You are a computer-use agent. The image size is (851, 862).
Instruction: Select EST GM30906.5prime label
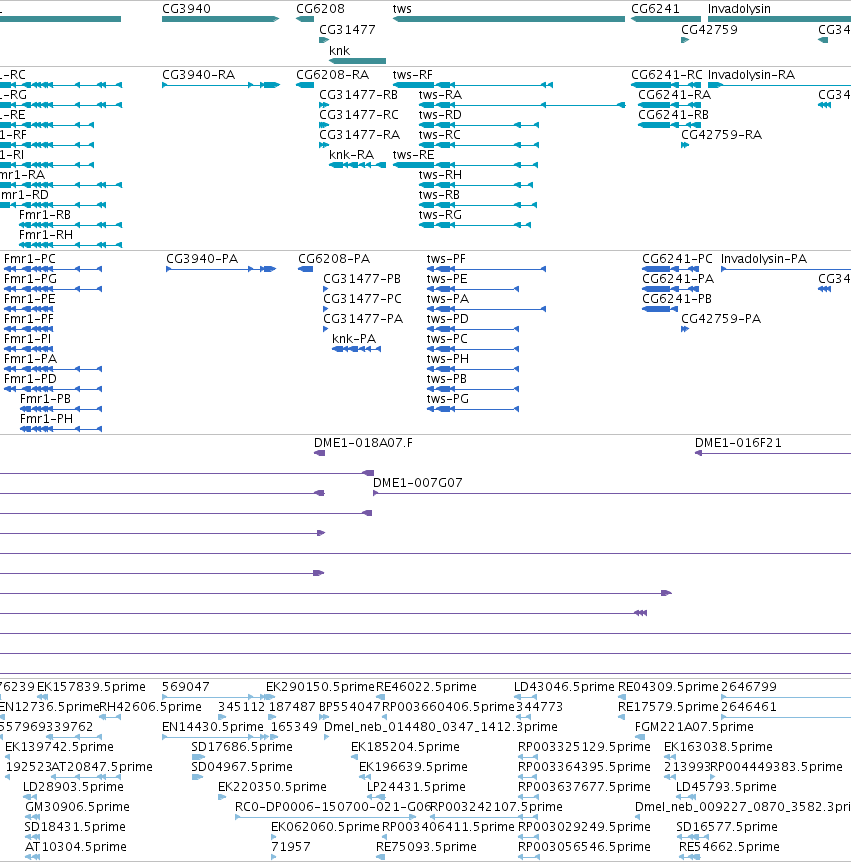[x=78, y=807]
